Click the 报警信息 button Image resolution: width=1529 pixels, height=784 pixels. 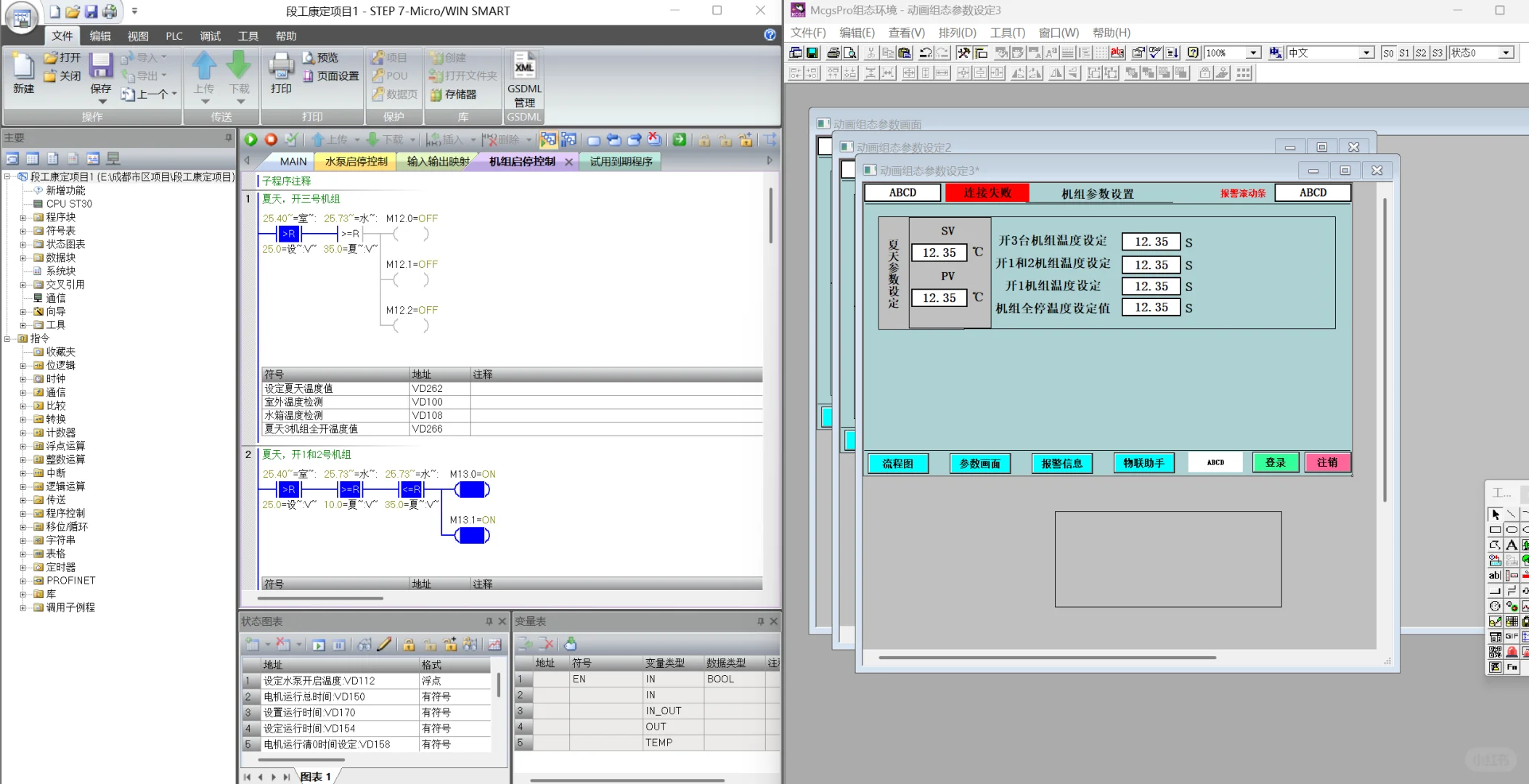(x=1061, y=463)
